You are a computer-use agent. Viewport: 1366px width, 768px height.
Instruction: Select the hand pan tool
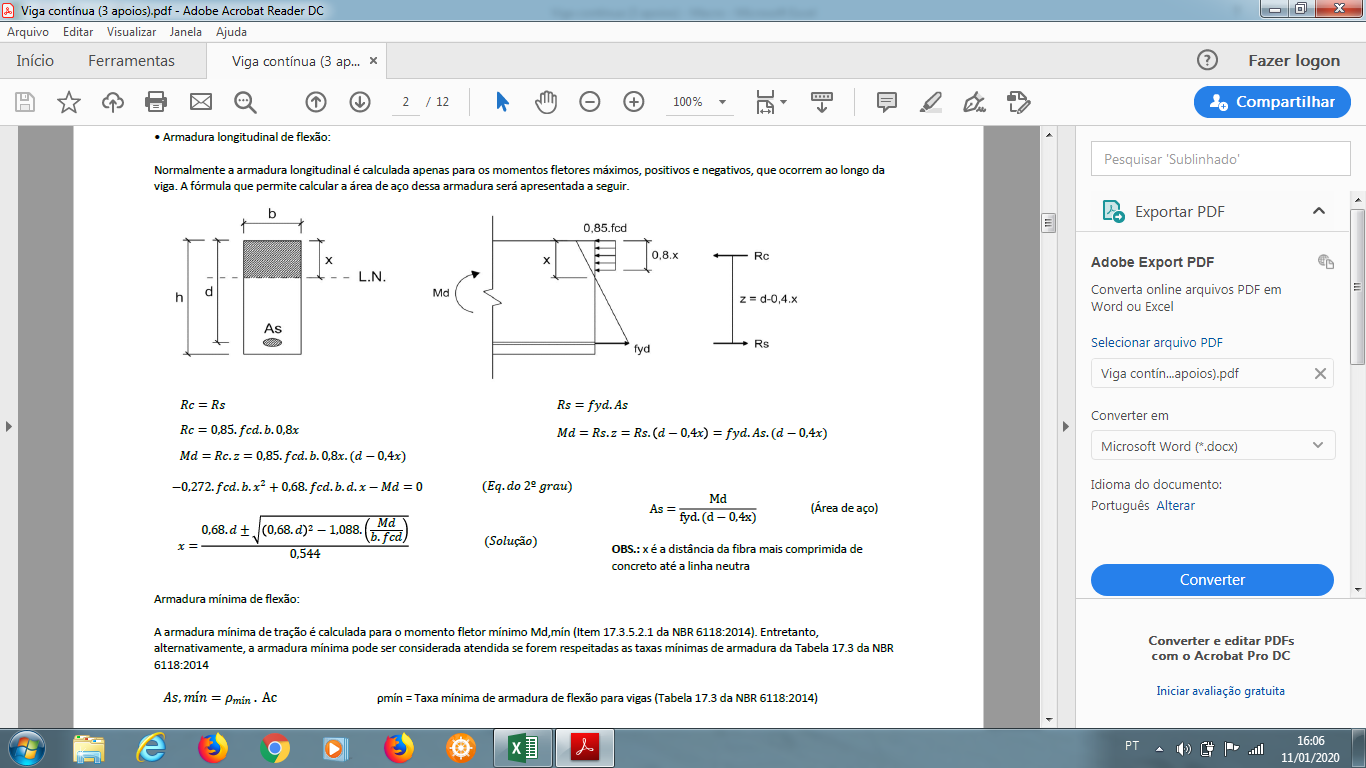pos(546,102)
